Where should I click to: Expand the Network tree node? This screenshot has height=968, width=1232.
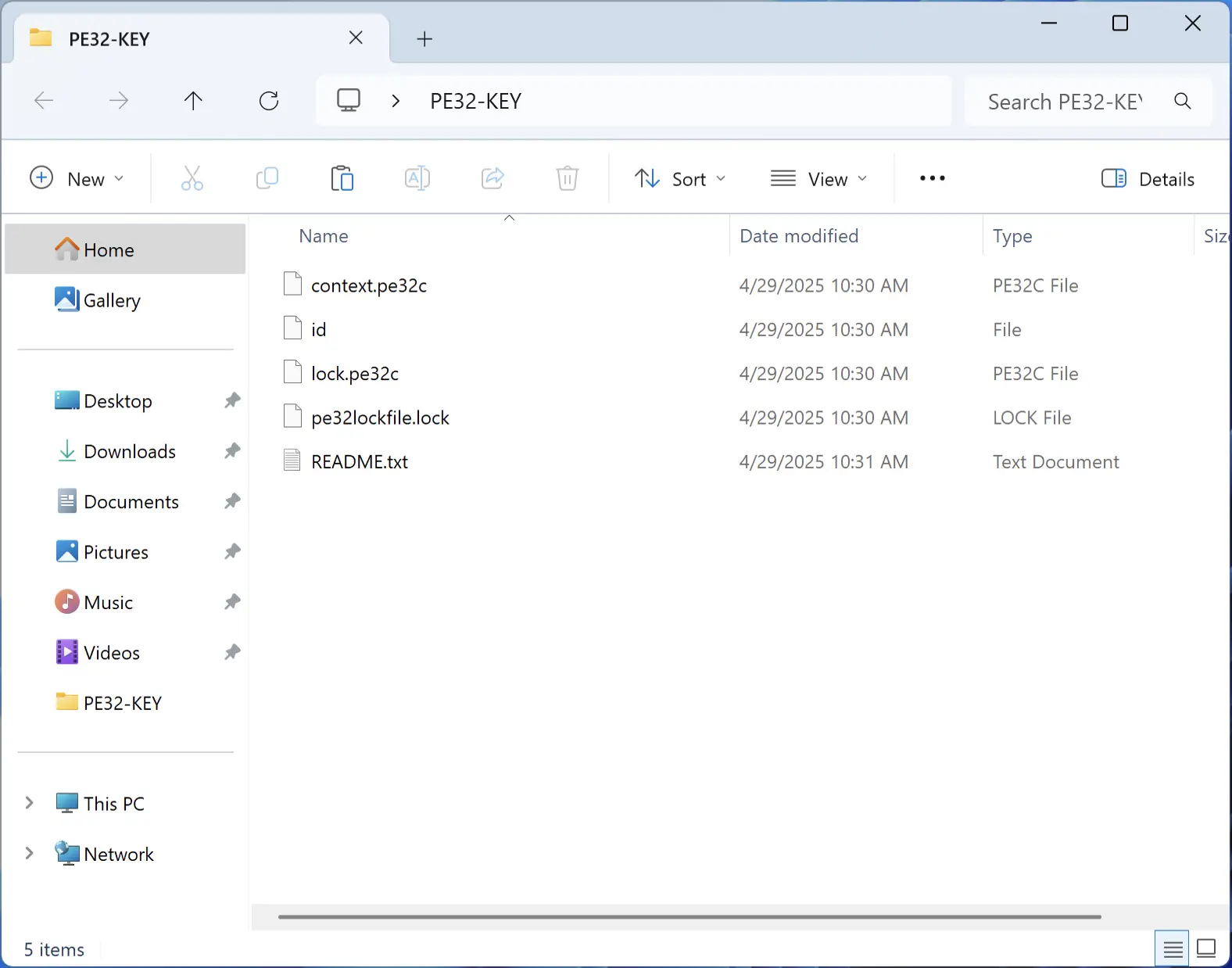point(29,853)
